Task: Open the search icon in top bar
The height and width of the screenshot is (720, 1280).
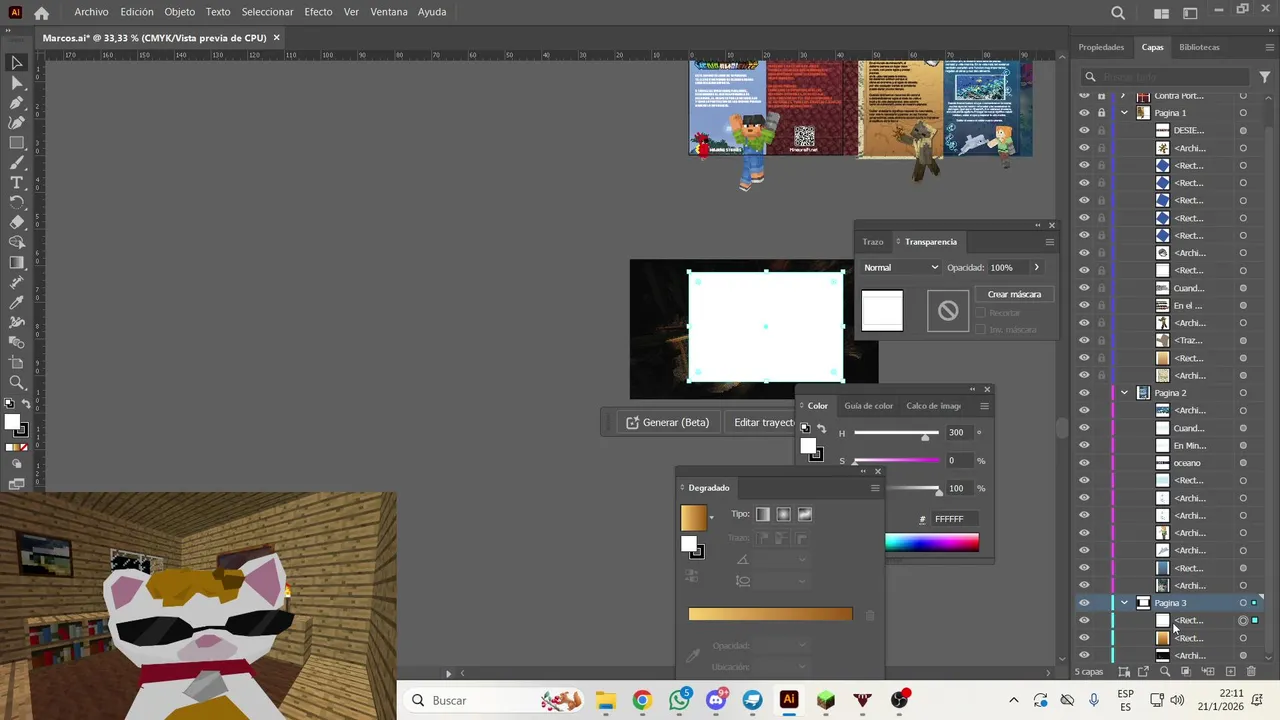Action: click(1118, 13)
